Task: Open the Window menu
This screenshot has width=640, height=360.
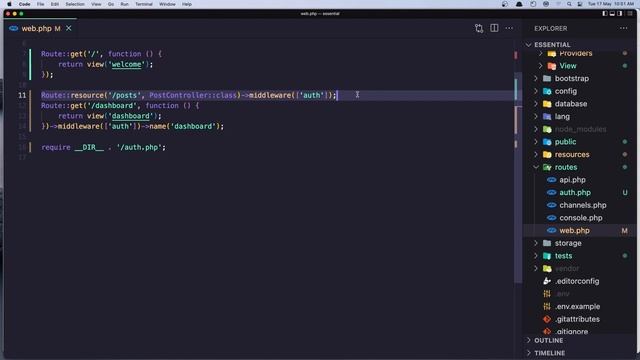Action: pyautogui.click(x=167, y=4)
